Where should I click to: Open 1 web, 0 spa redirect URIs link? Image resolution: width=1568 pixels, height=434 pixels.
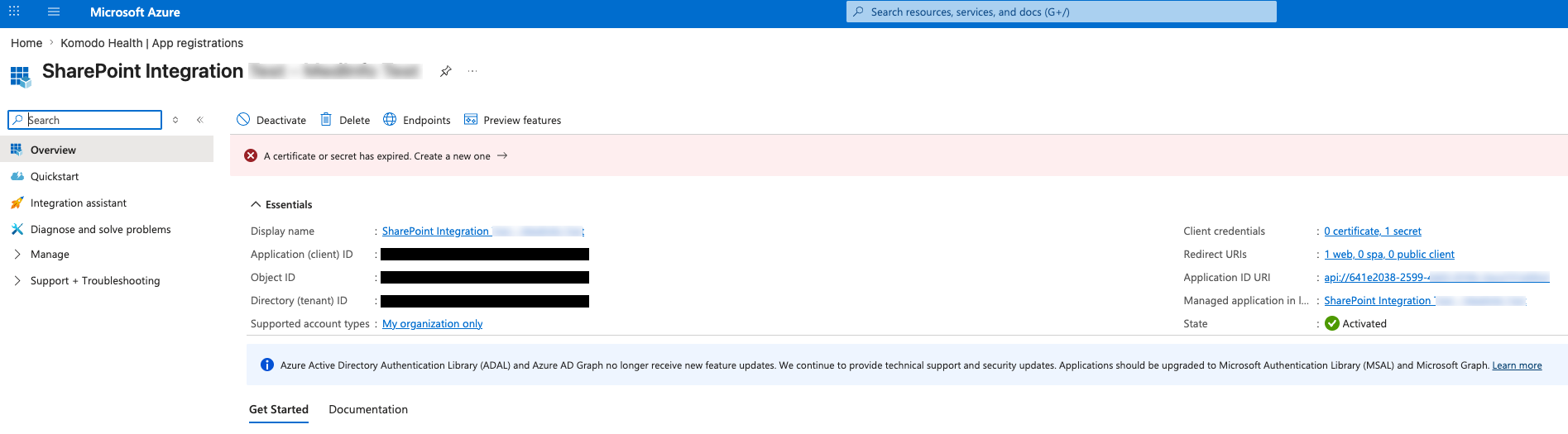1389,255
